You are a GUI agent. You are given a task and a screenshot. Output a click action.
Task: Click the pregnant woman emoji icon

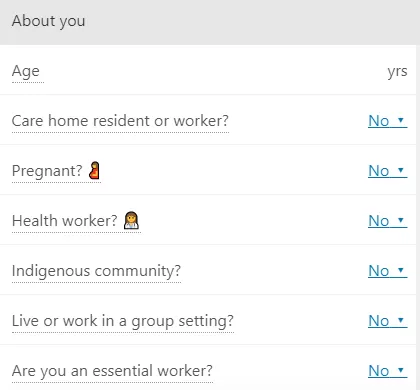(x=95, y=171)
